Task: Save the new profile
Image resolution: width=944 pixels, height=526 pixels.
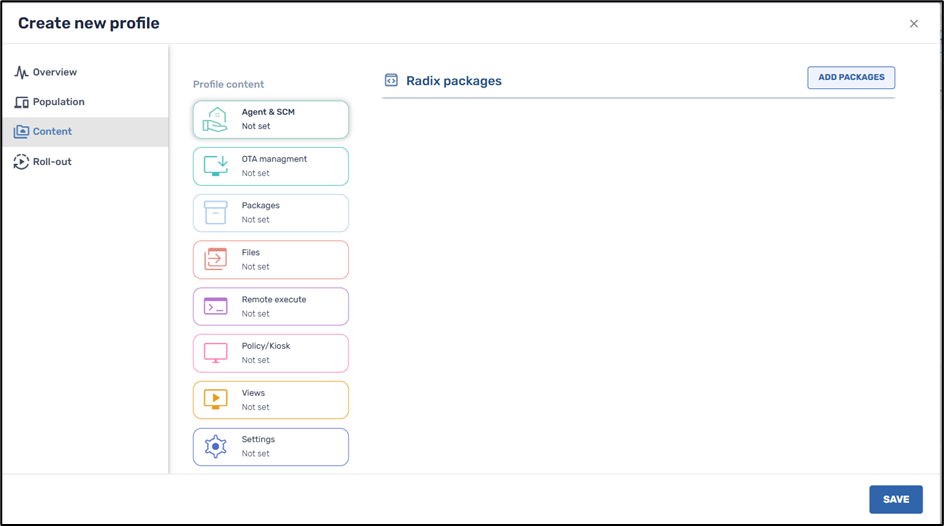Action: point(895,499)
